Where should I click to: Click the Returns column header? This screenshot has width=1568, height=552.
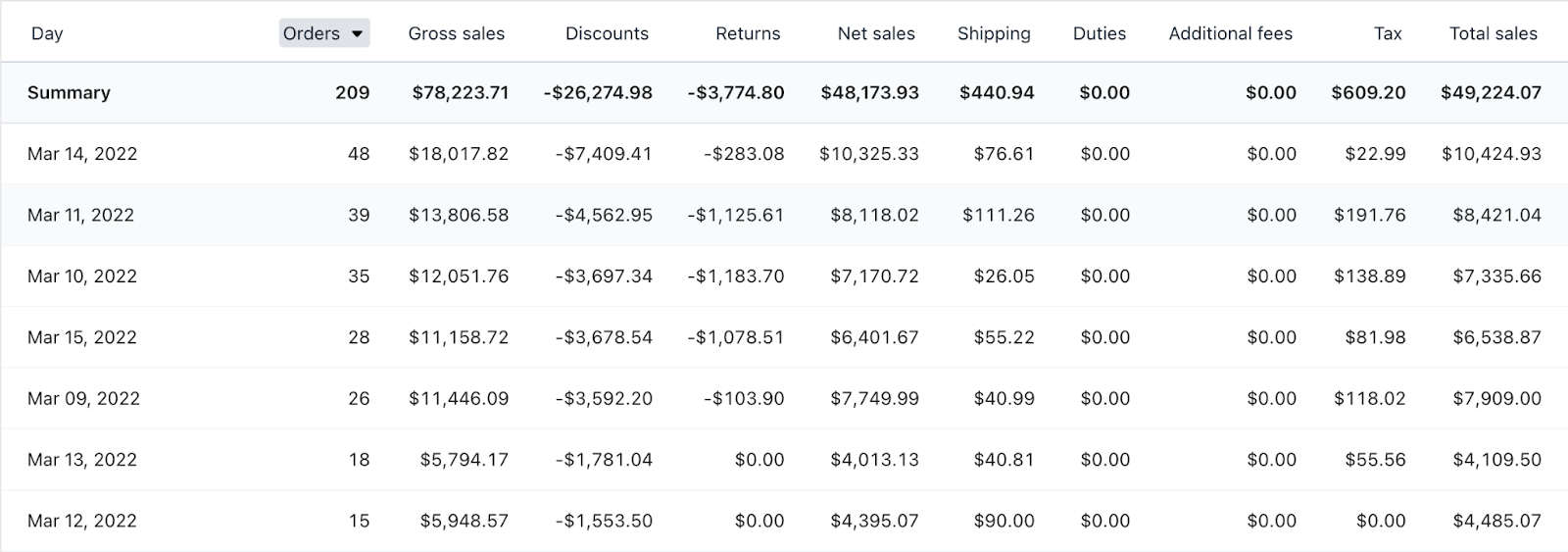(x=748, y=33)
